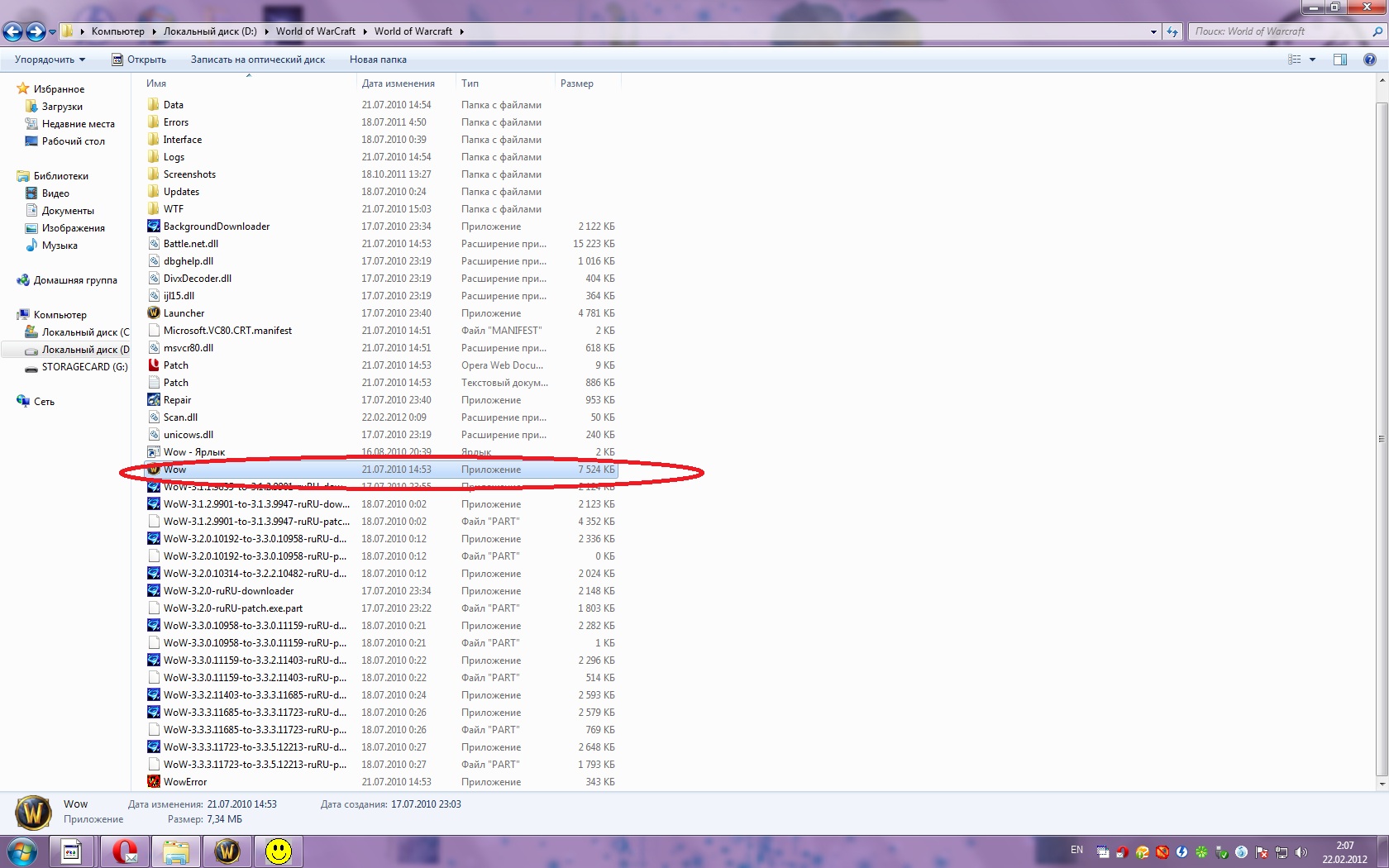Image resolution: width=1389 pixels, height=868 pixels.
Task: Navigate to Компьютер in the address breadcrumb
Action: pyautogui.click(x=117, y=31)
